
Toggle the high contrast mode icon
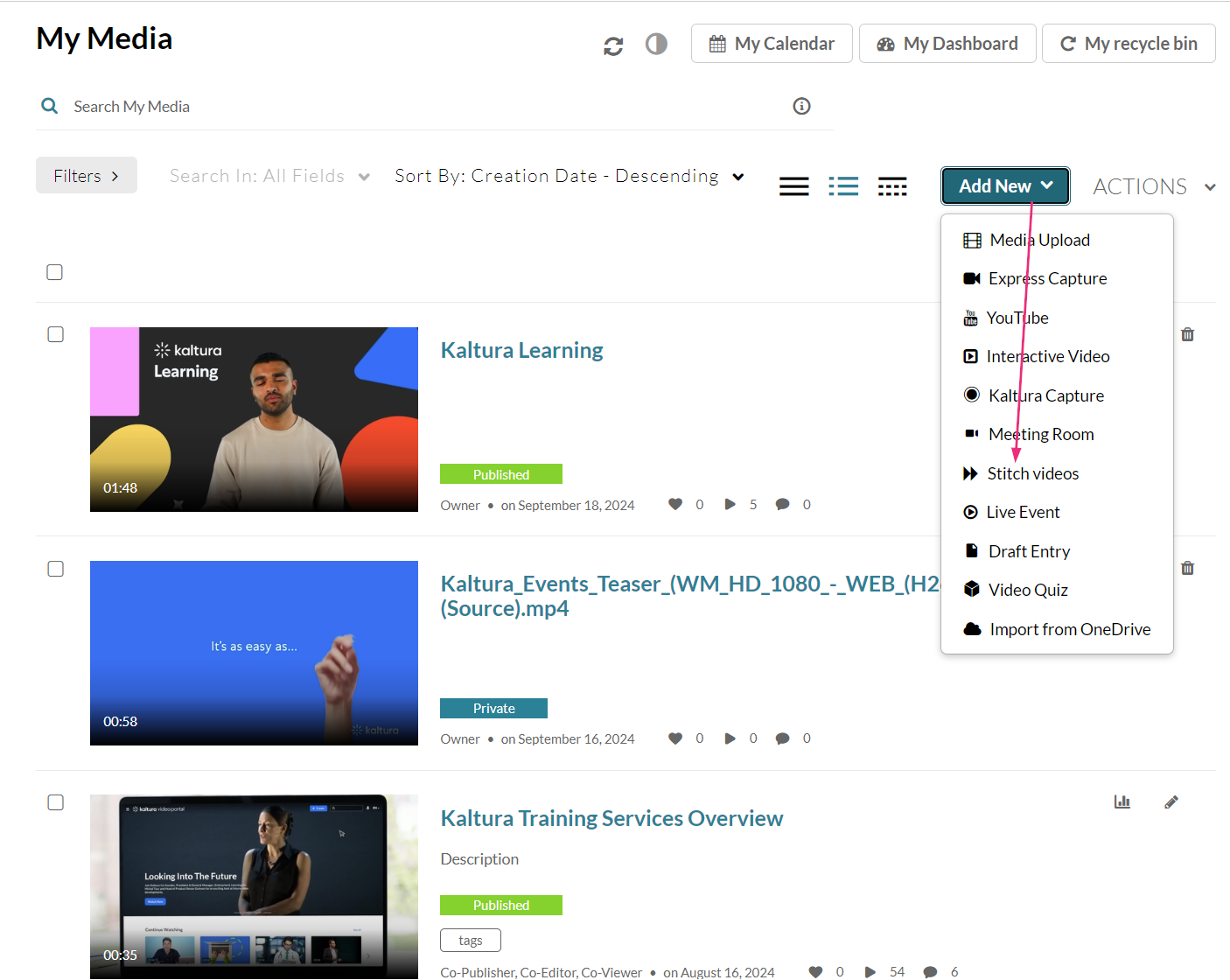656,44
